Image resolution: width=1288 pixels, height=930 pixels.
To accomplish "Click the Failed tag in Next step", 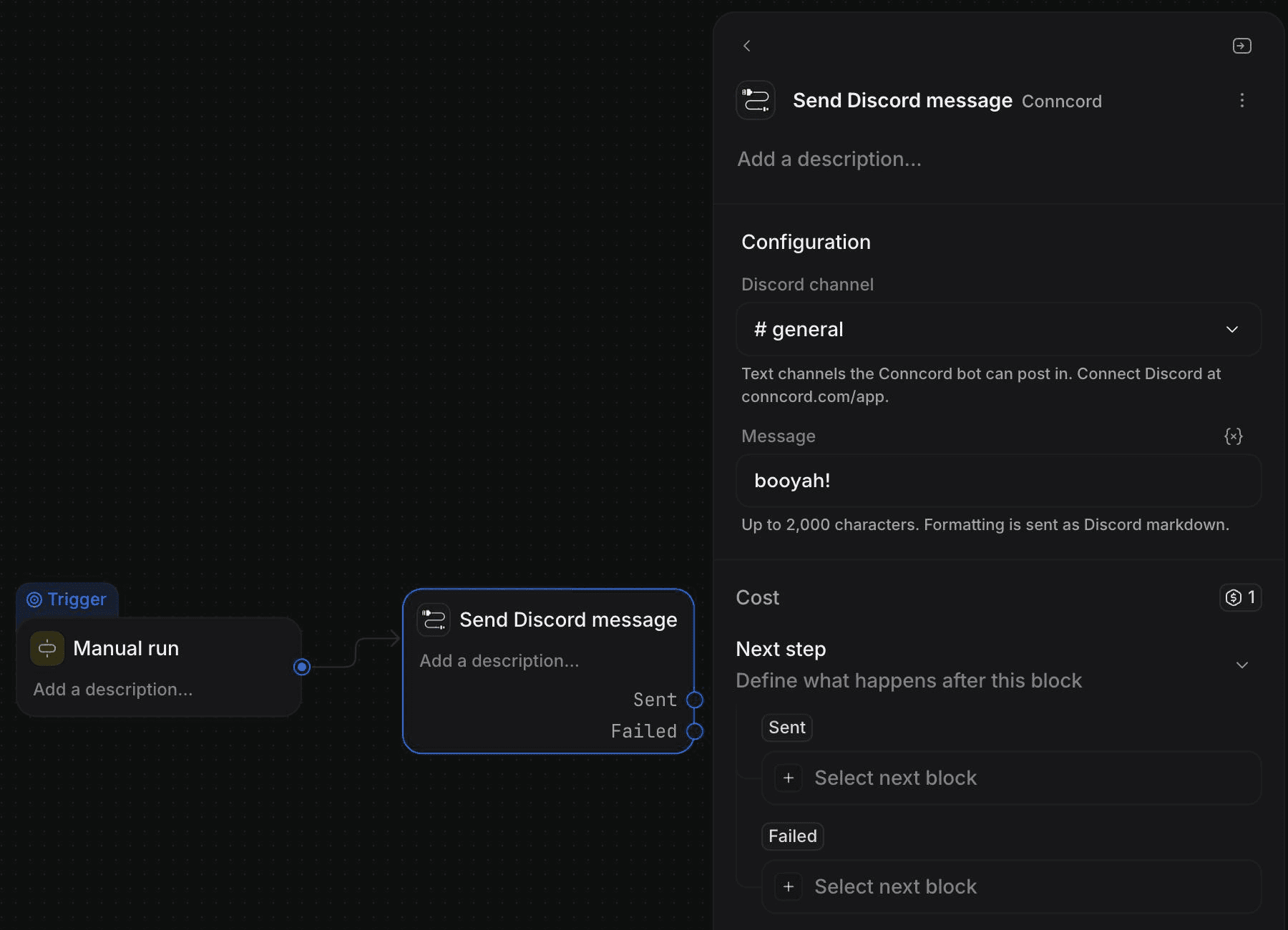I will 793,836.
